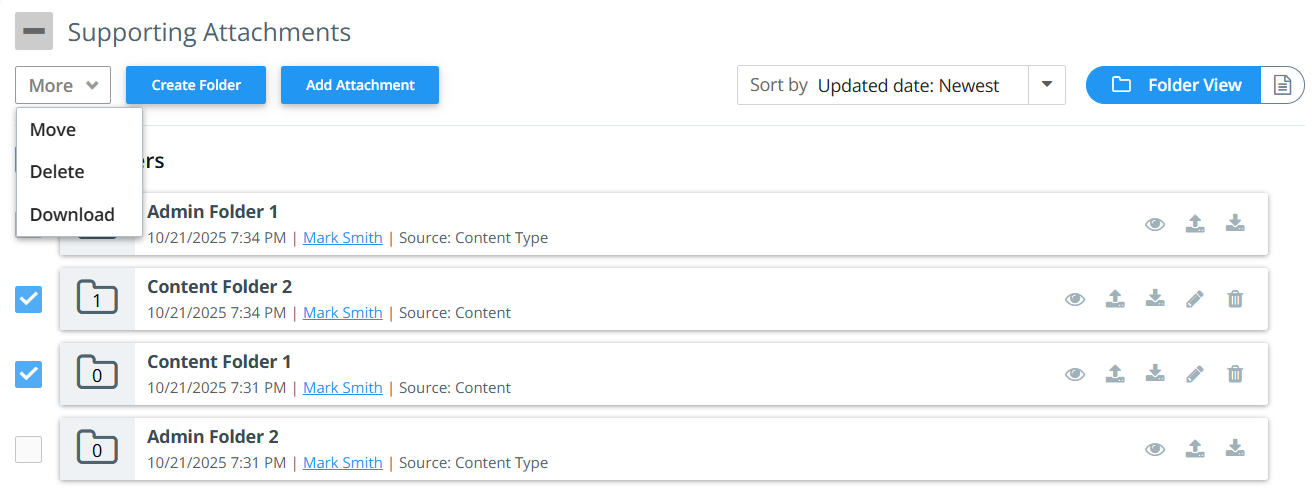
Task: Click the download icon for Admin Folder 1
Action: tap(1235, 224)
